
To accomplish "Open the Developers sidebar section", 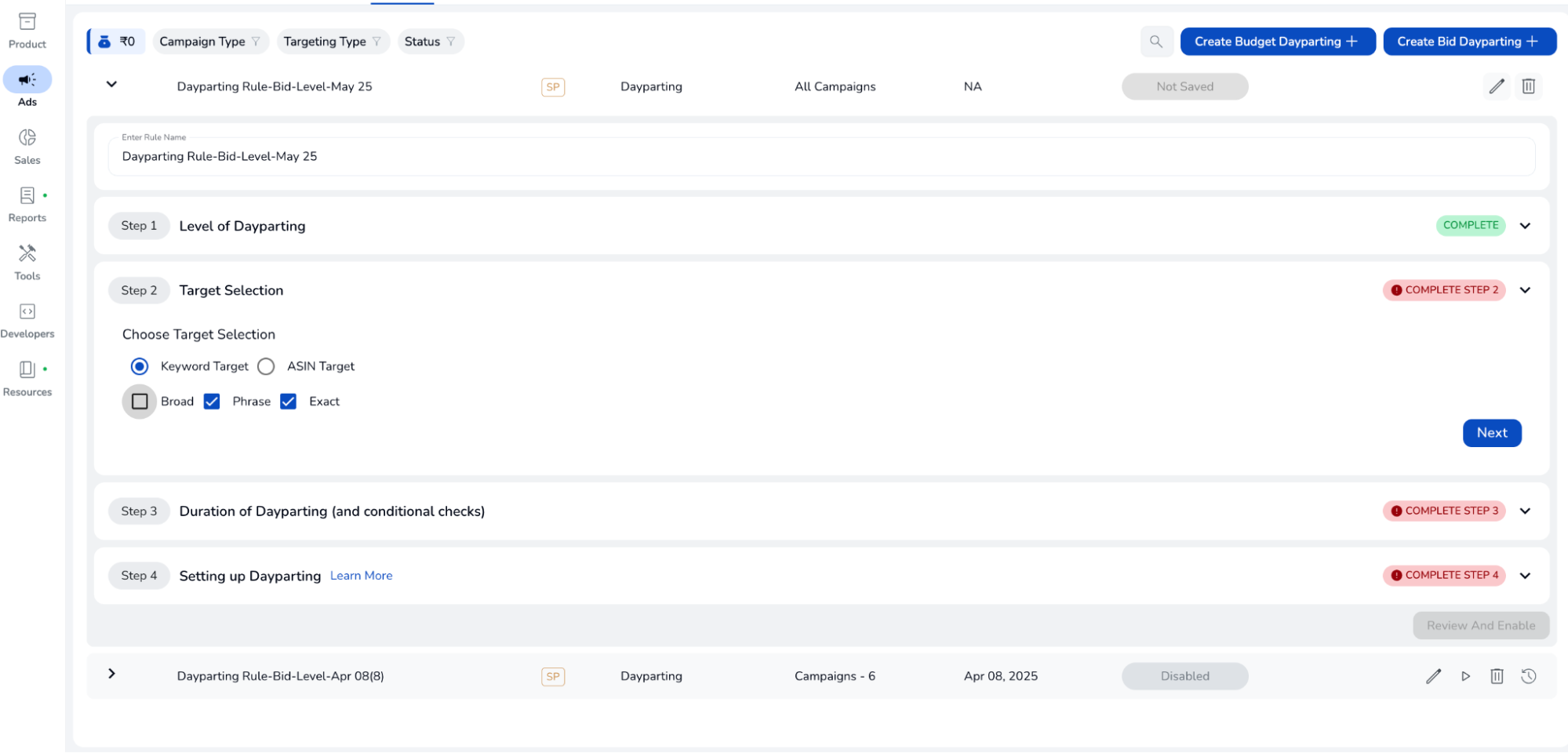I will 27,321.
